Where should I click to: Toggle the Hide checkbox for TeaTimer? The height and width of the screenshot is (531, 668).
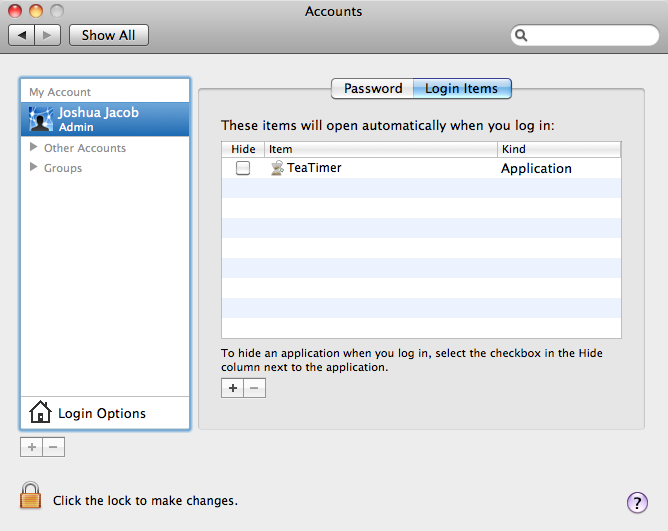243,168
